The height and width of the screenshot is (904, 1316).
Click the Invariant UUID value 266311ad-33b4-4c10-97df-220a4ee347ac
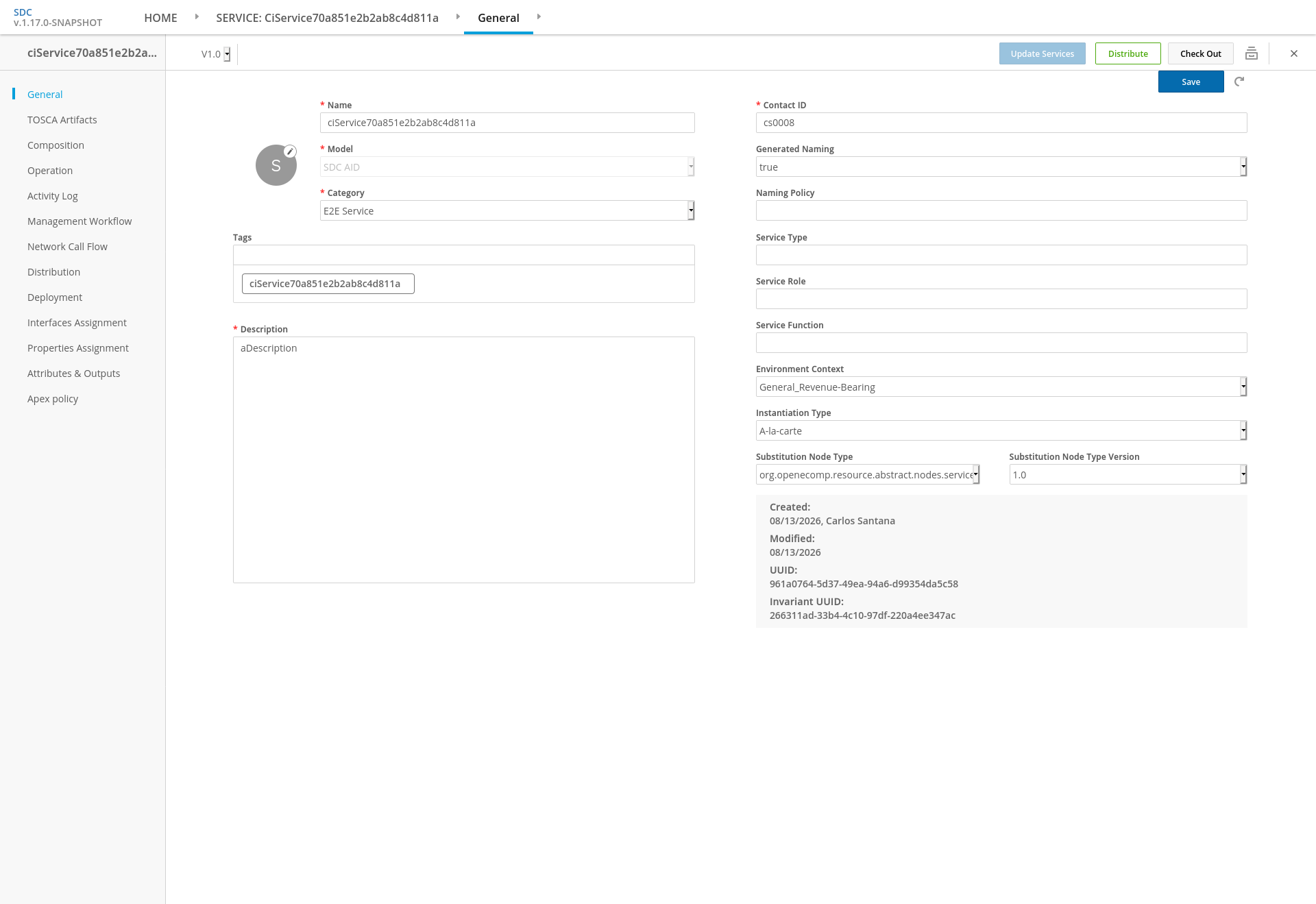click(862, 615)
